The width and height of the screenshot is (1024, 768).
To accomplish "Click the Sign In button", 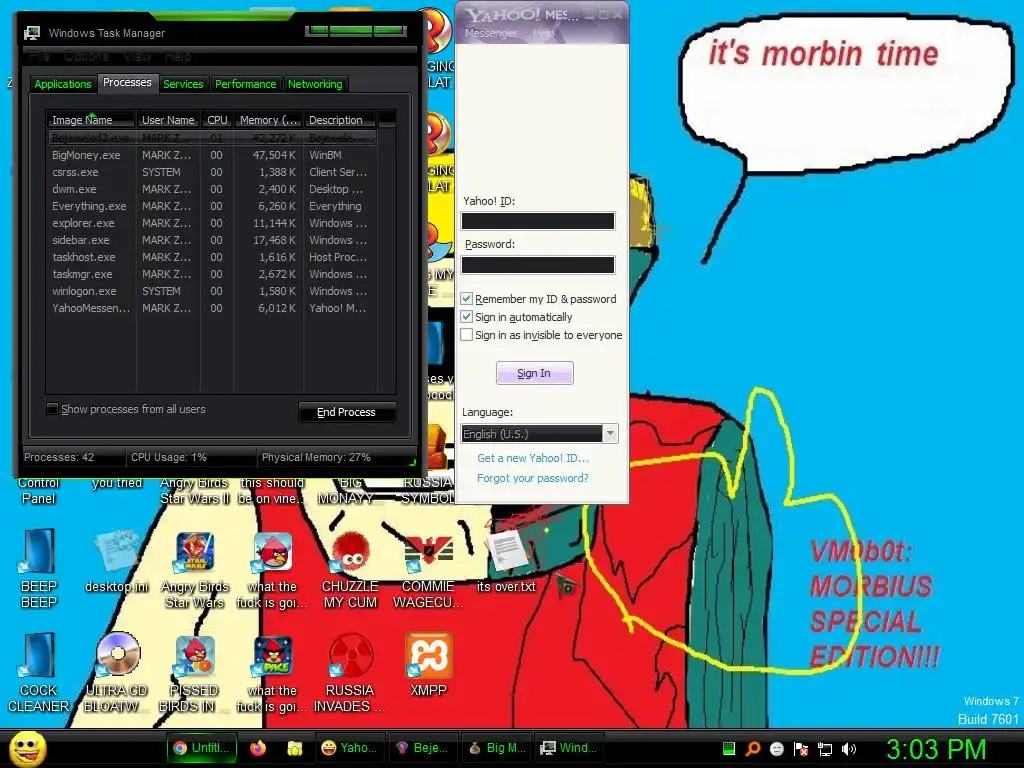I will pyautogui.click(x=534, y=373).
